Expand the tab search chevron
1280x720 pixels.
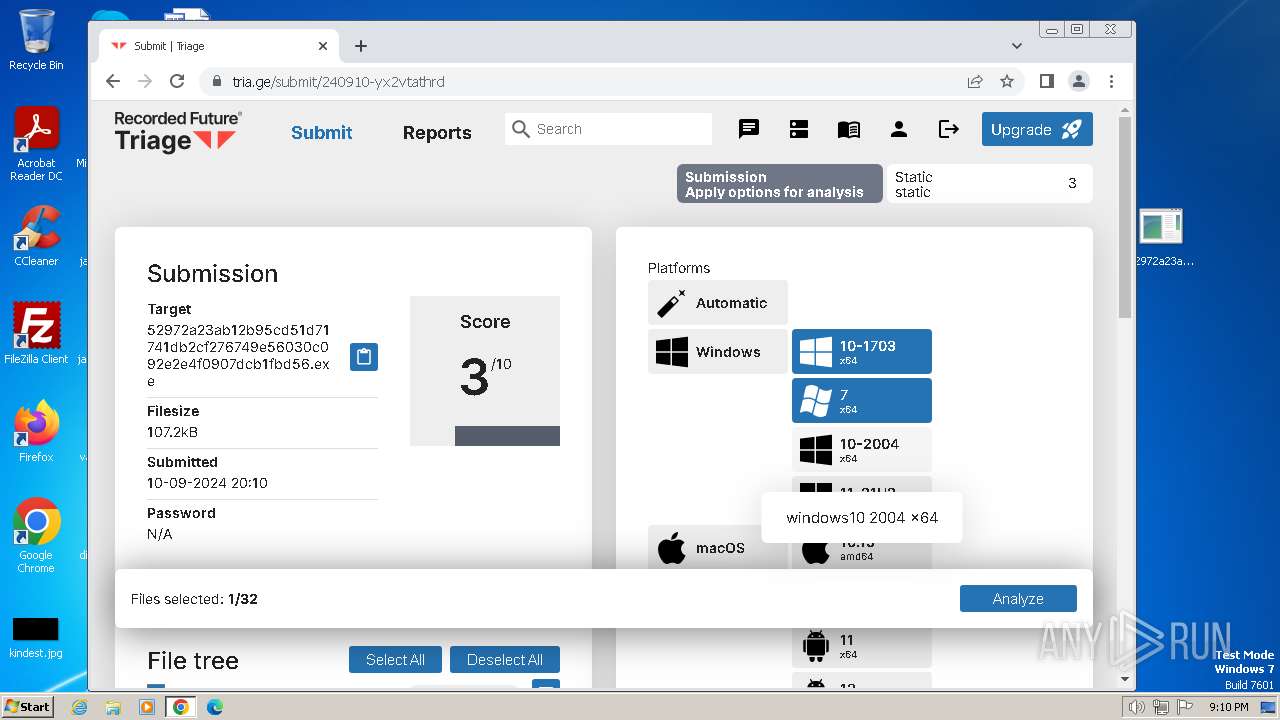click(x=1017, y=46)
